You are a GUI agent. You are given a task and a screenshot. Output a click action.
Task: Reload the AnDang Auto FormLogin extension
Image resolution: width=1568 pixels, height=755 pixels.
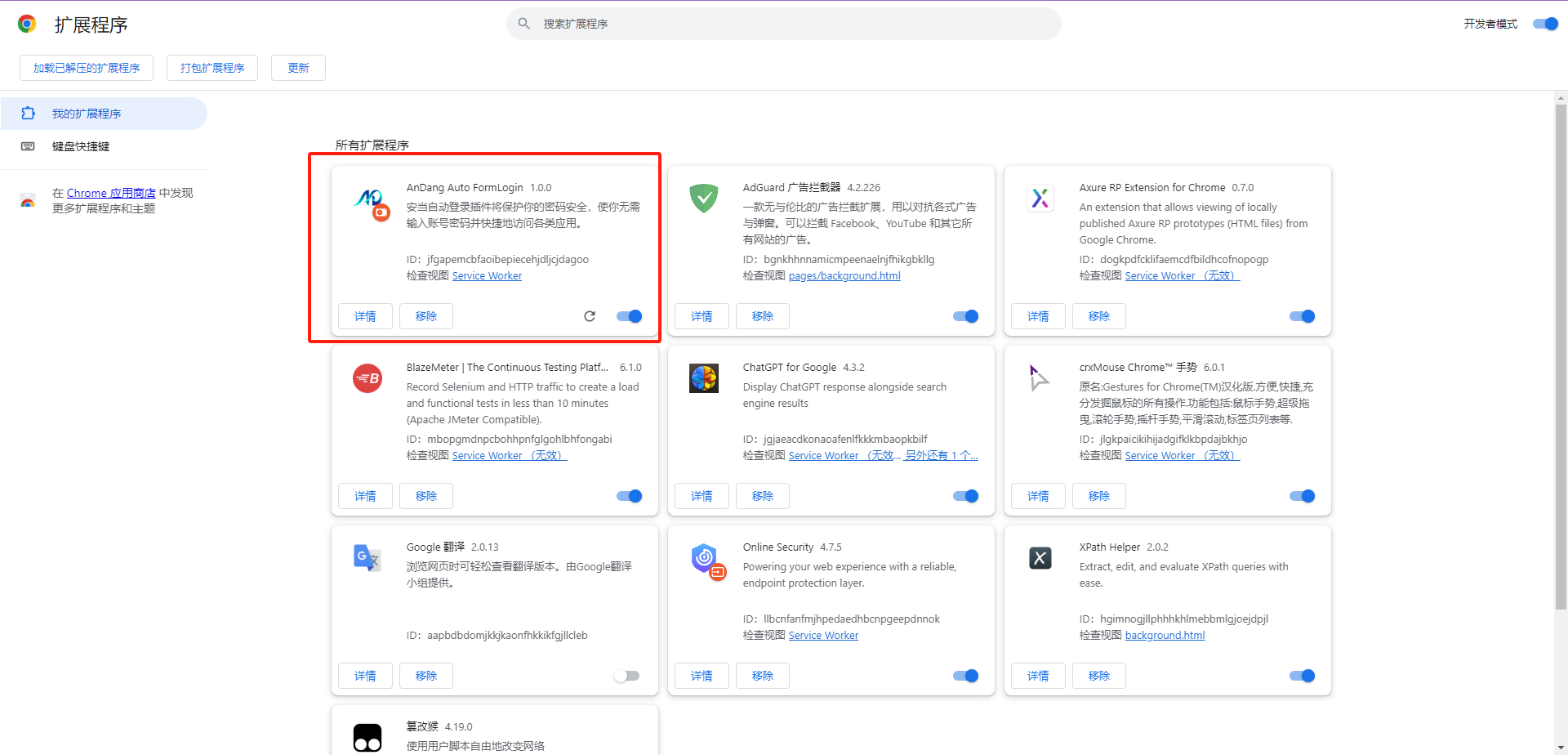590,316
